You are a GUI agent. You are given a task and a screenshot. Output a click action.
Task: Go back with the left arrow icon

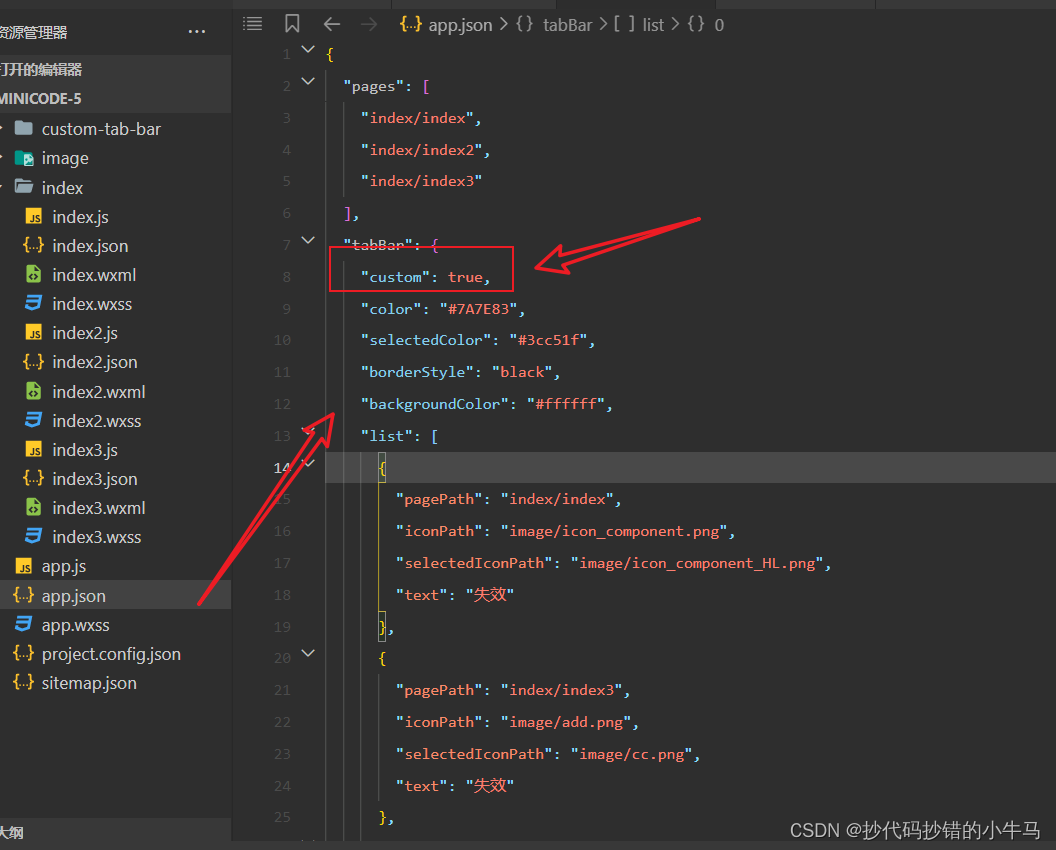331,25
